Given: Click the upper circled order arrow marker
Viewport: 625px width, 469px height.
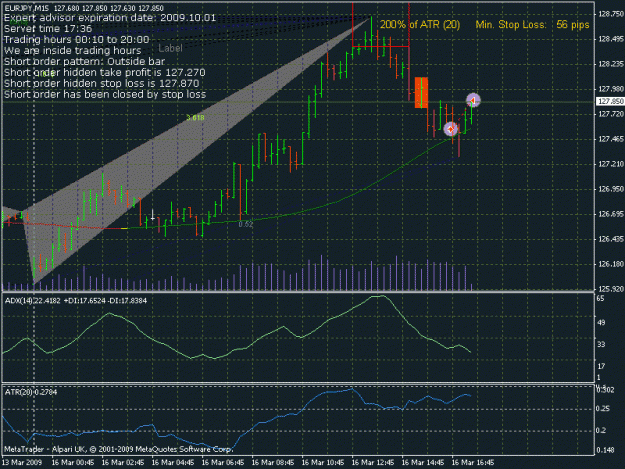Looking at the screenshot, I should (473, 100).
